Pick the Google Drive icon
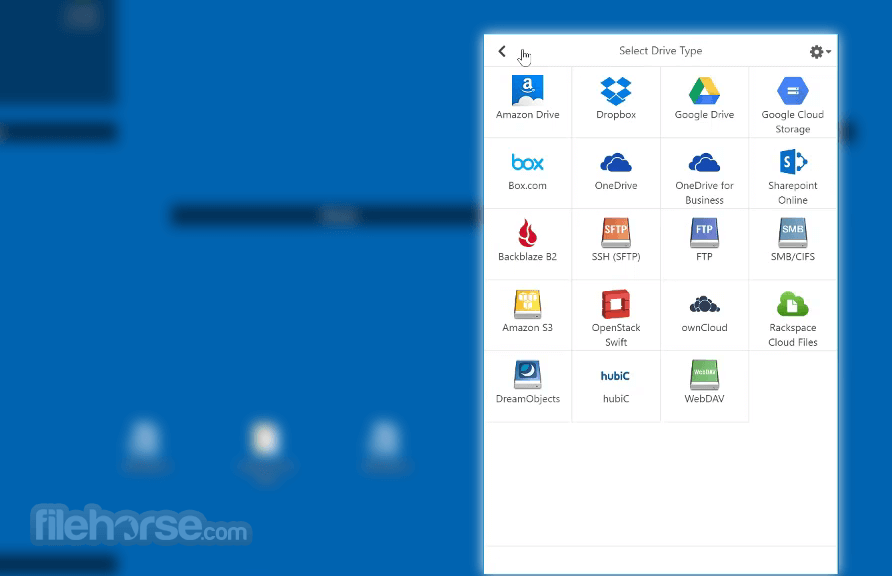The height and width of the screenshot is (576, 892). (x=704, y=91)
